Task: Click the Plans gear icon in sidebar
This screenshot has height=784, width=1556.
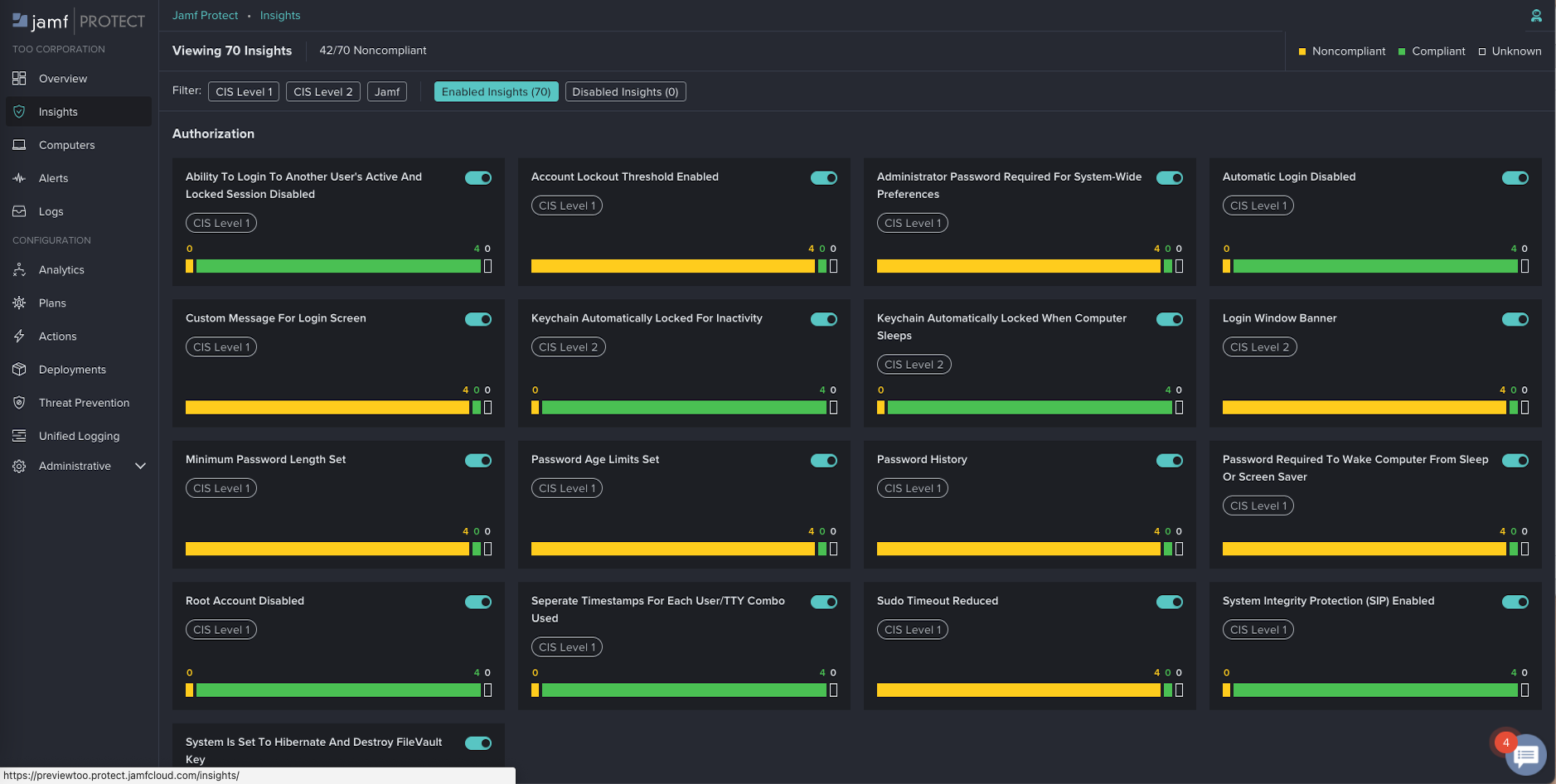Action: coord(19,303)
